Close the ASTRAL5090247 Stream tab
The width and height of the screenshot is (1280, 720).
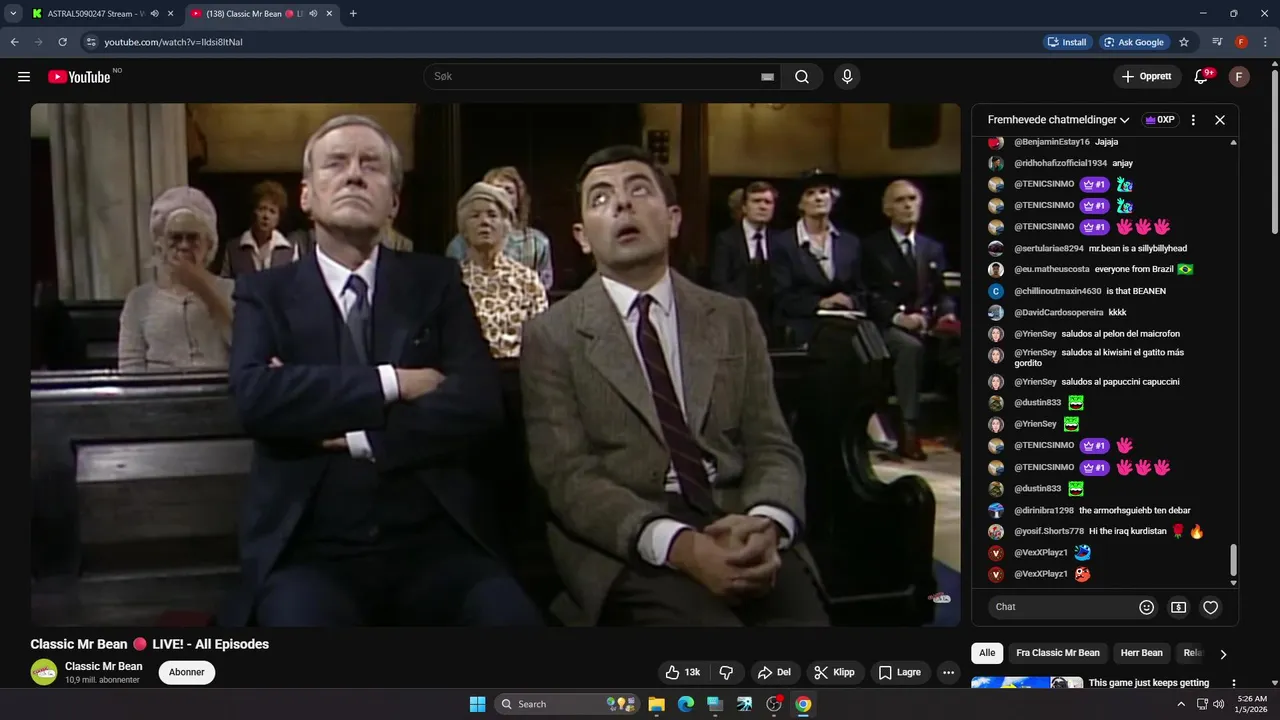pos(170,14)
